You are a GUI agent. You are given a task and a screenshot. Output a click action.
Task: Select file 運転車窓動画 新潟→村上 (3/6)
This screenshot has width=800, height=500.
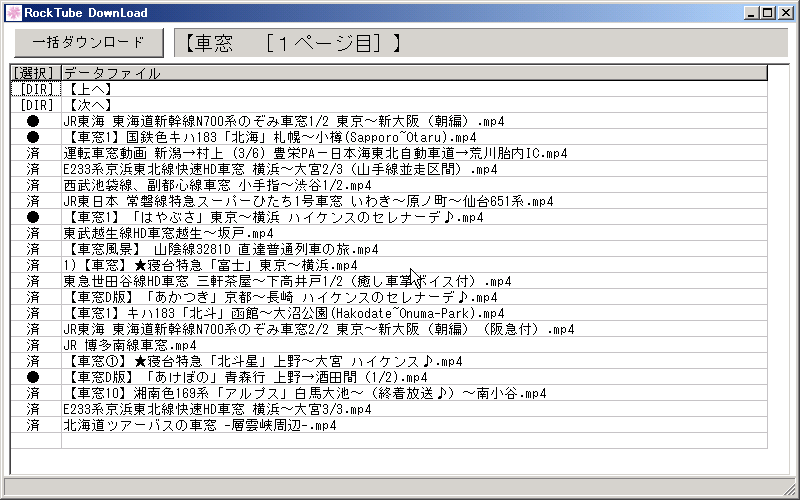tap(414, 153)
